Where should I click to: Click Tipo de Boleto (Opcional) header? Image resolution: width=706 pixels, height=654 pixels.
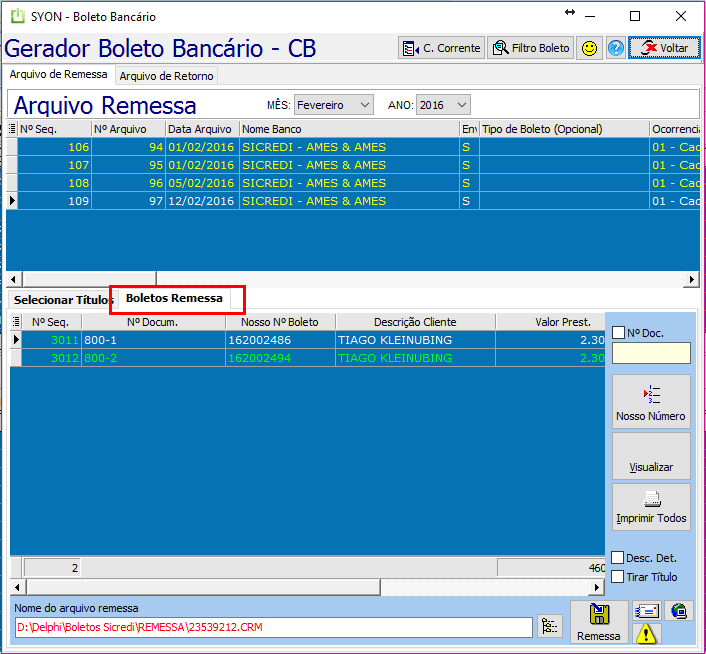[564, 129]
